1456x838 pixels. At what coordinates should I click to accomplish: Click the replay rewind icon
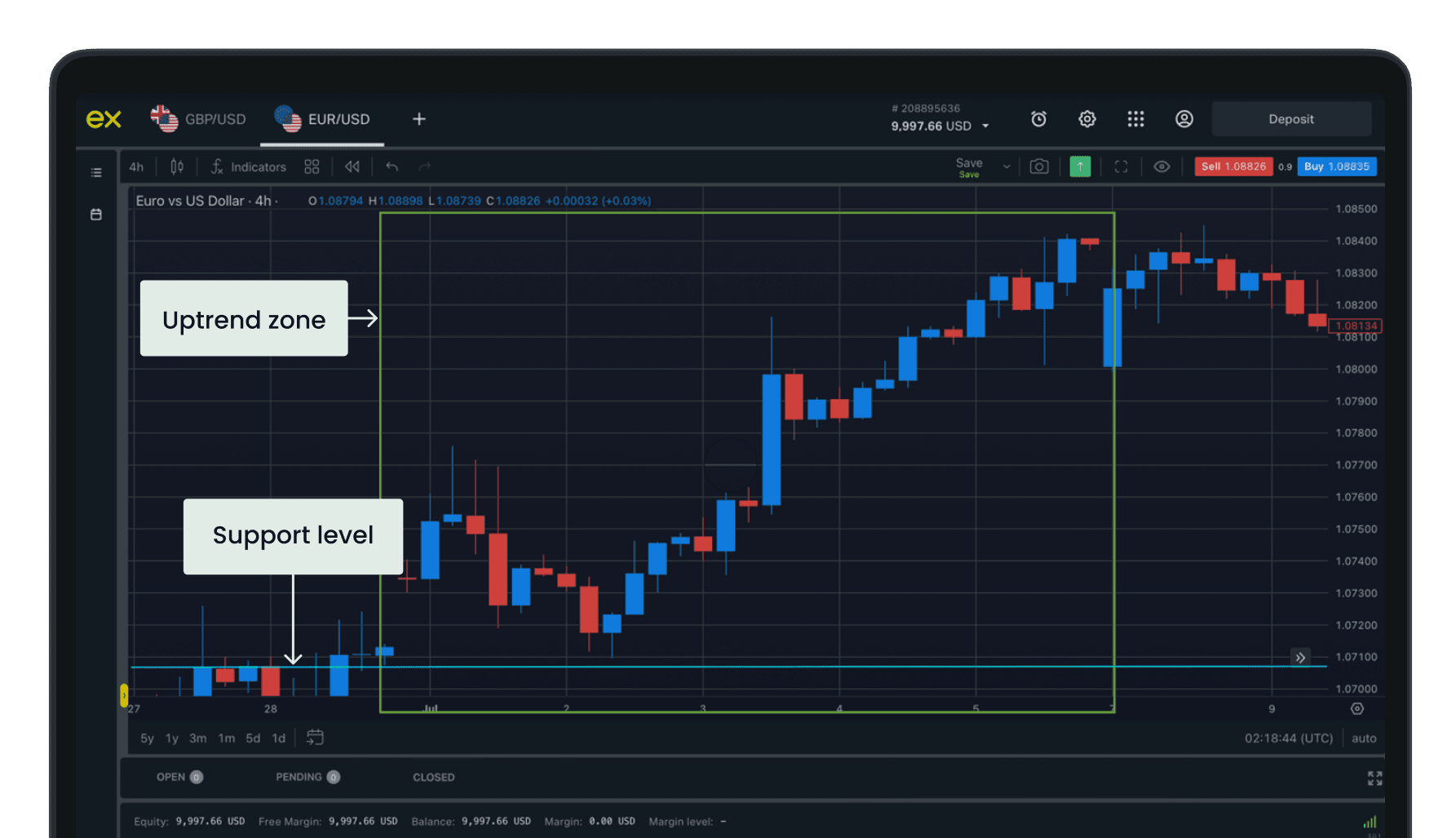(352, 166)
